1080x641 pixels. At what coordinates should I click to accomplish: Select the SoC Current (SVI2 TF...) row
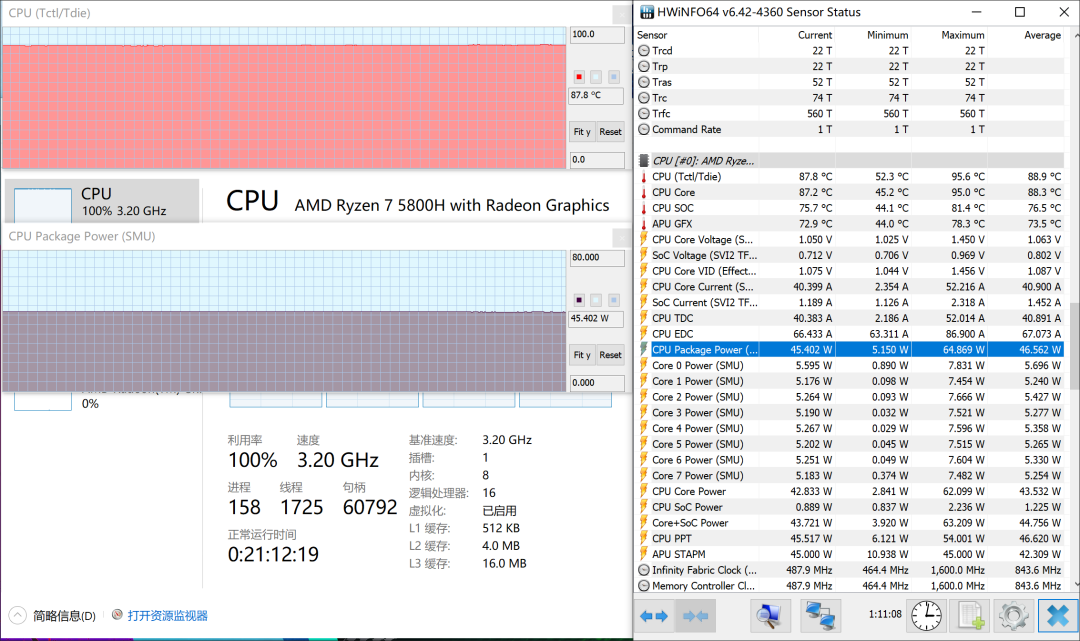pyautogui.click(x=849, y=303)
